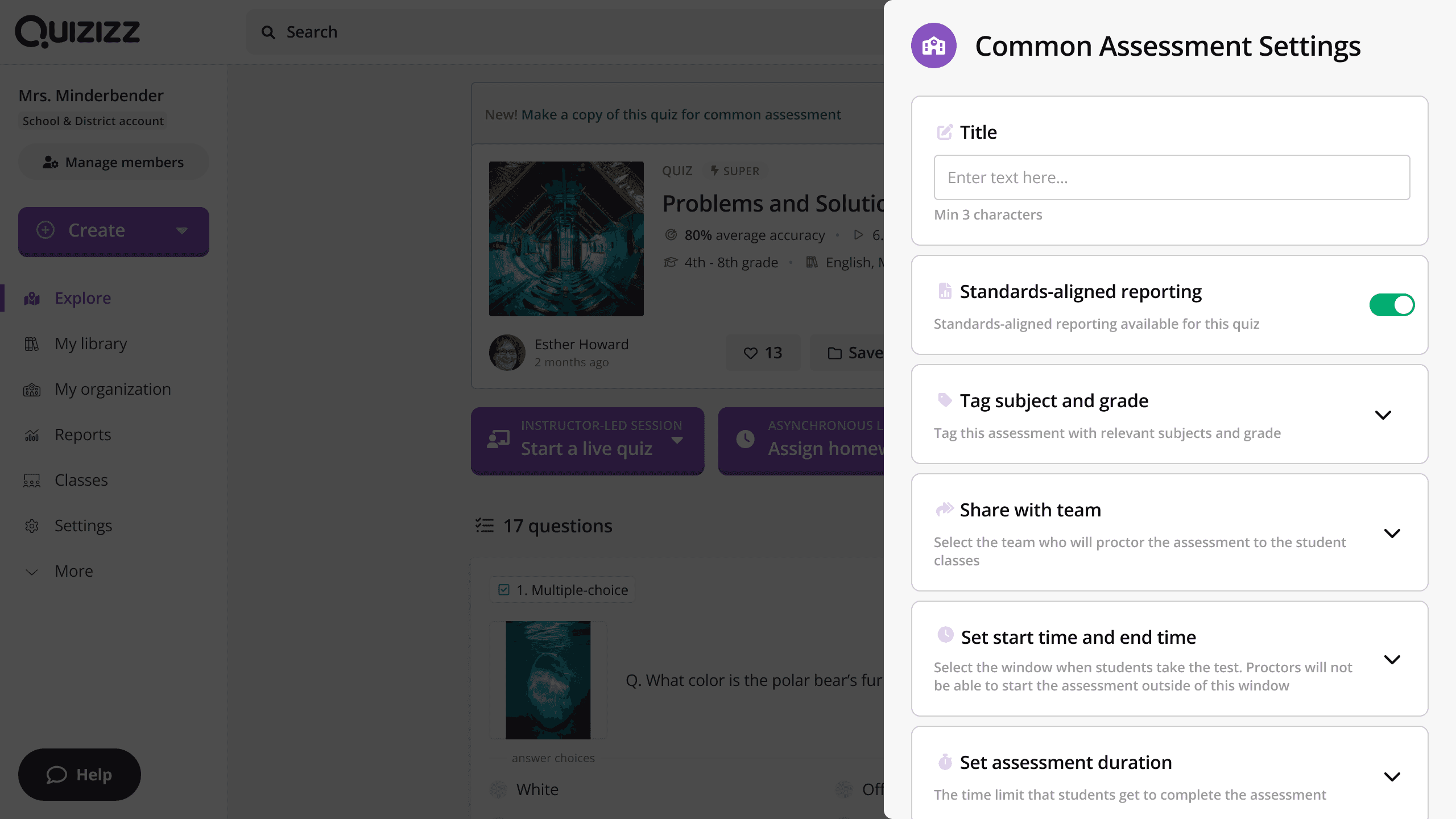1456x819 pixels.
Task: Open the Help chat button
Action: [x=79, y=775]
